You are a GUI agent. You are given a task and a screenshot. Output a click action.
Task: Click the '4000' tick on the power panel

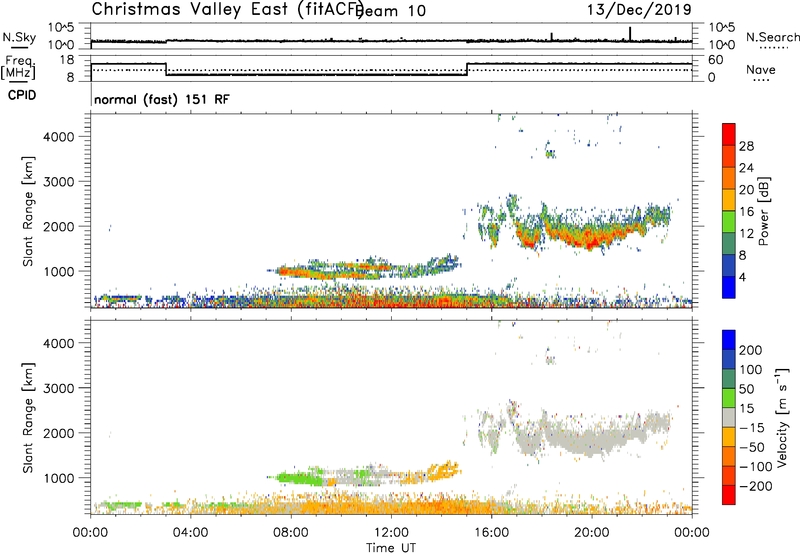coord(59,137)
